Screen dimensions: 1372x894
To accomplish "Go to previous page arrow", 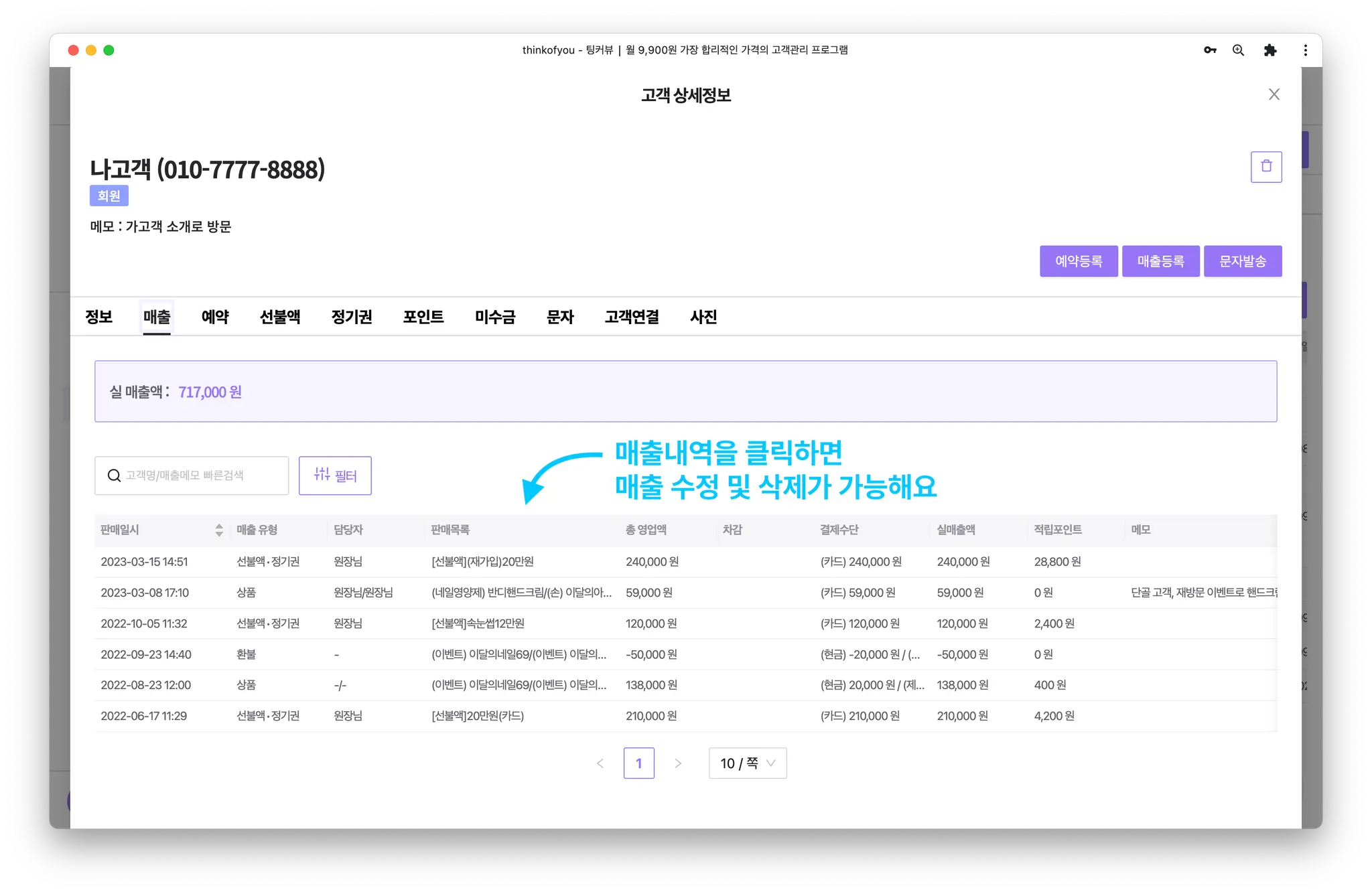I will coord(600,763).
